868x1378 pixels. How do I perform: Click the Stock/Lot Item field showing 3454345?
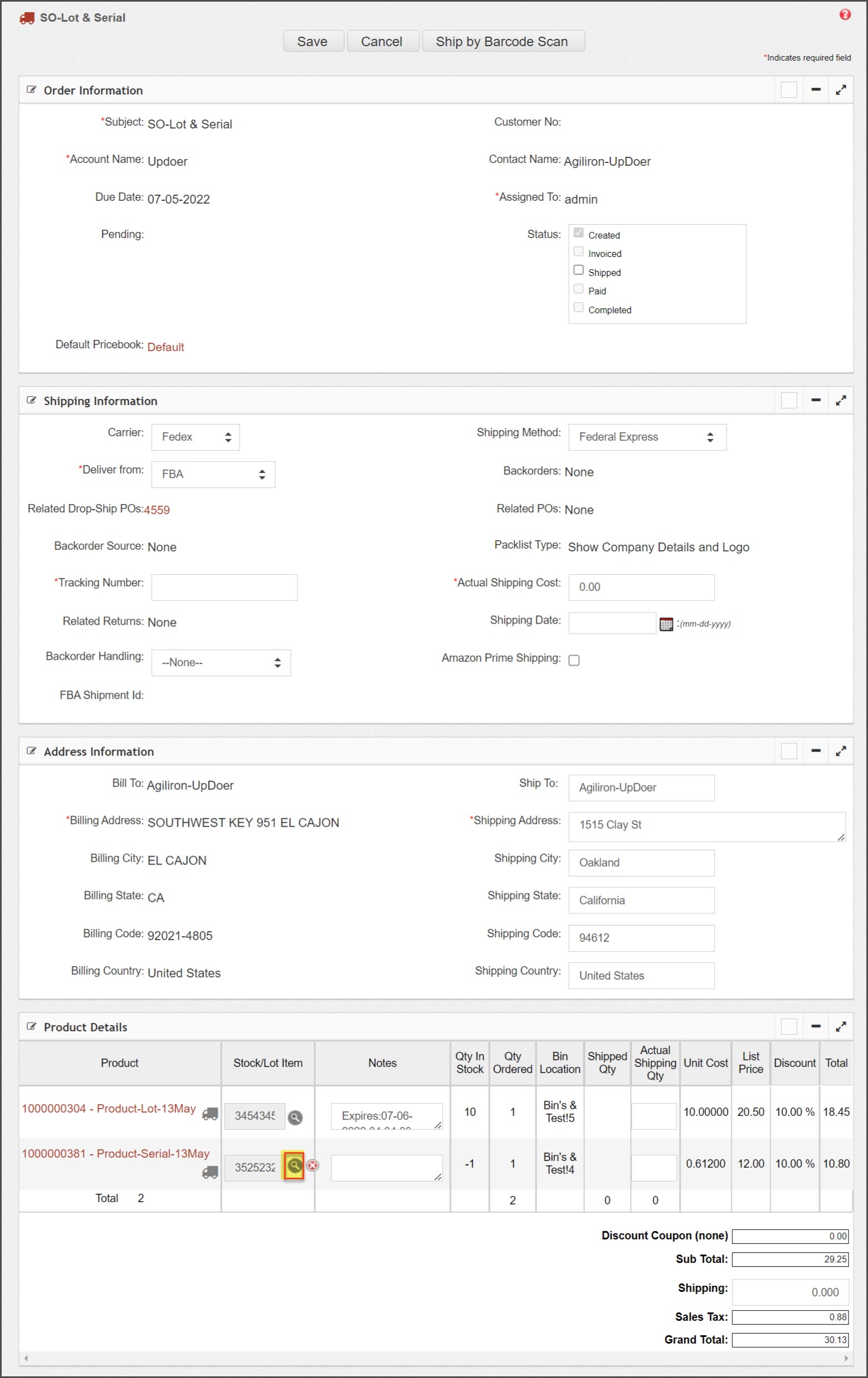coord(255,1116)
